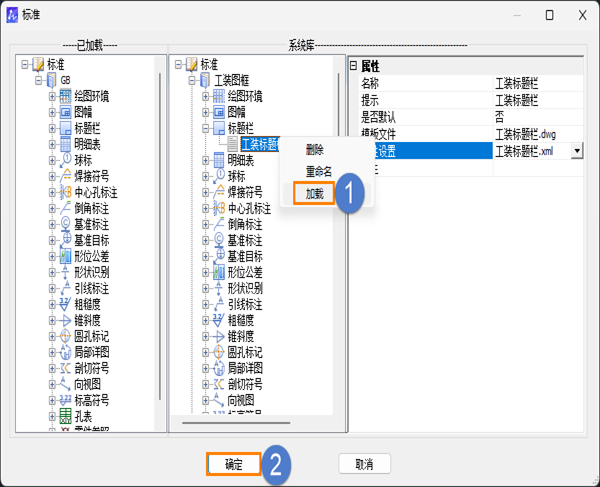The width and height of the screenshot is (600, 487).
Task: Click the 形位公差 icon in the 已加载 tree
Action: (65, 256)
